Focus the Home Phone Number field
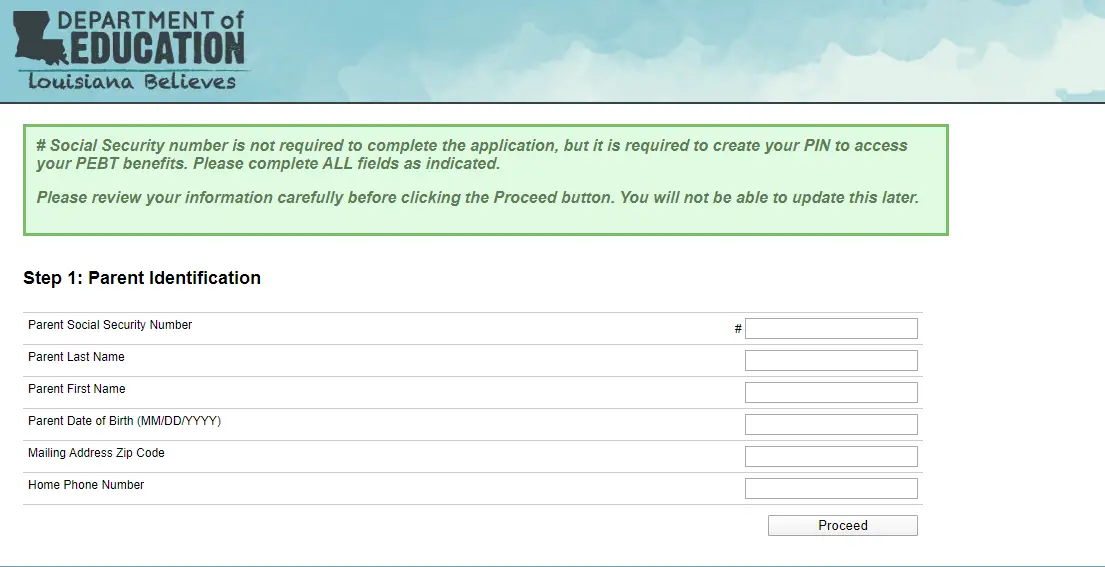1105x567 pixels. [831, 489]
